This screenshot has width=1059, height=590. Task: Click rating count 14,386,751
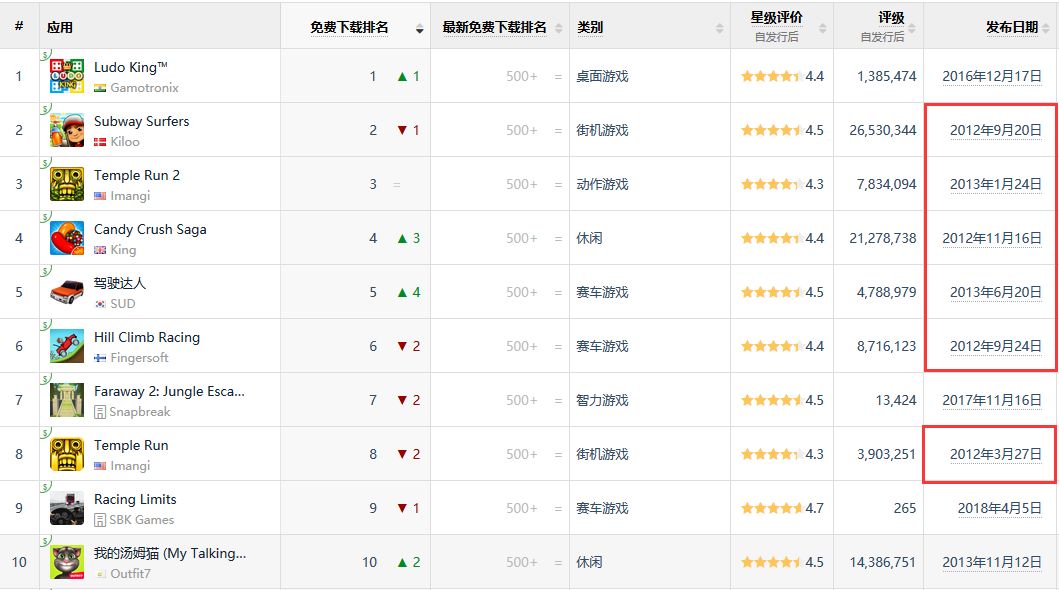click(883, 562)
